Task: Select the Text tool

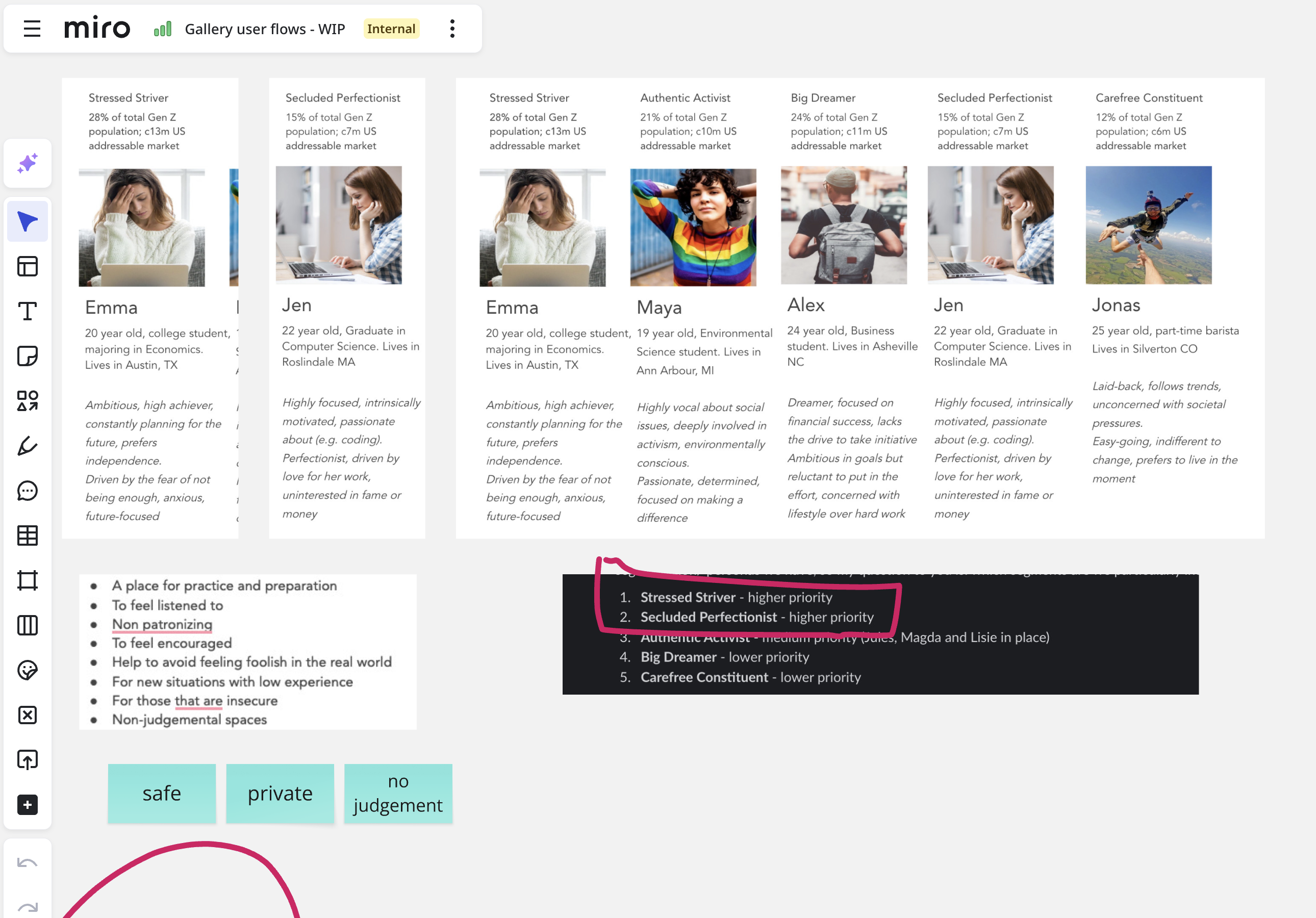Action: pyautogui.click(x=27, y=310)
